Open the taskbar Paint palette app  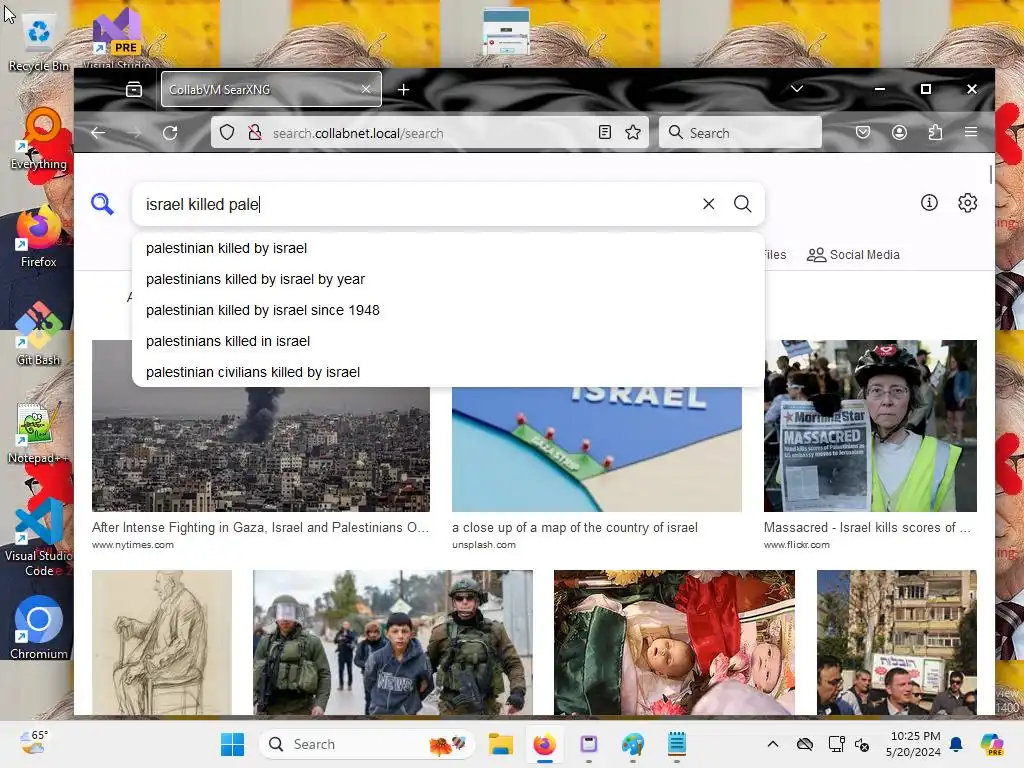click(633, 744)
